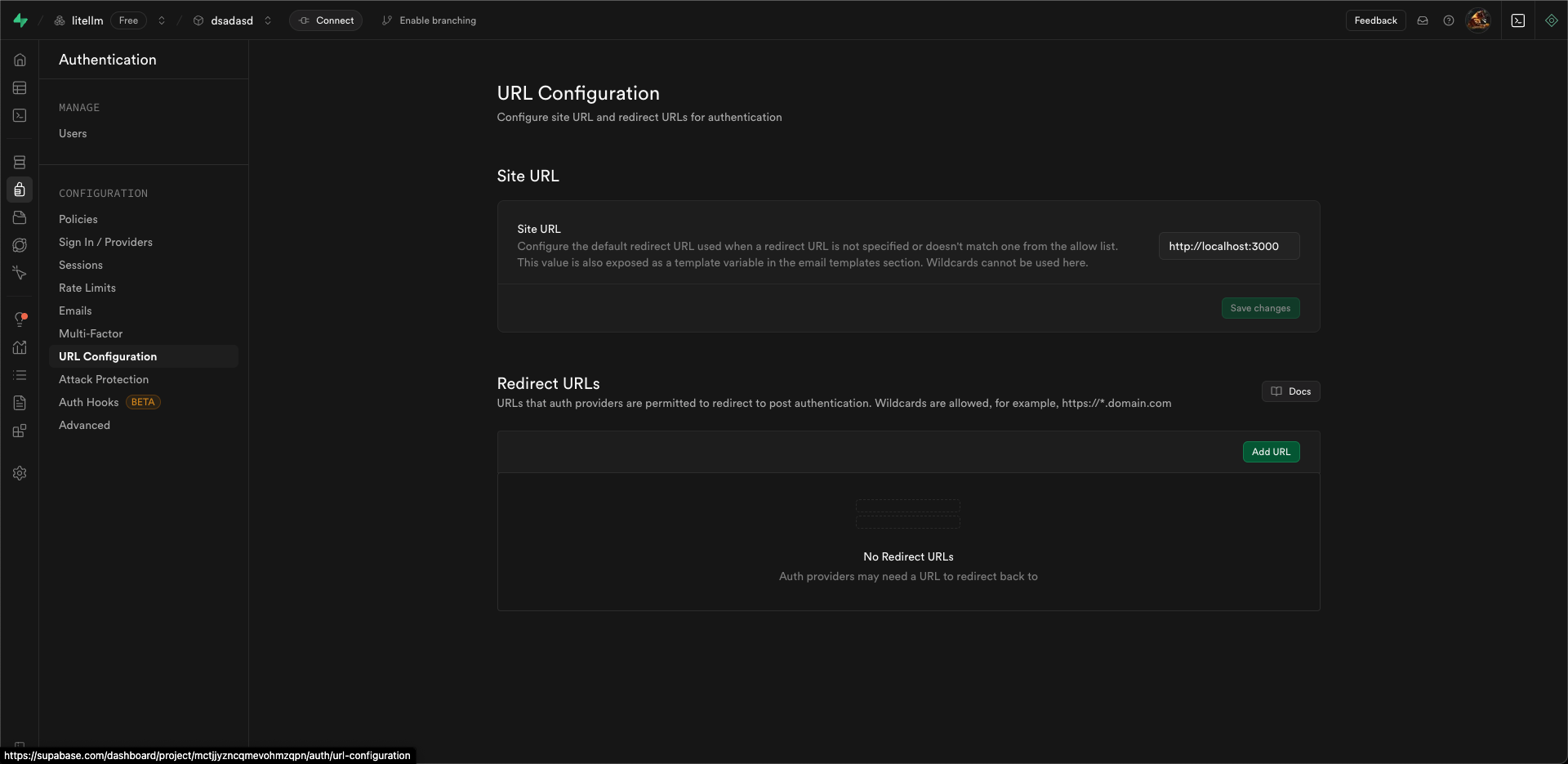
Task: Open the notifications inbox icon
Action: click(1423, 20)
